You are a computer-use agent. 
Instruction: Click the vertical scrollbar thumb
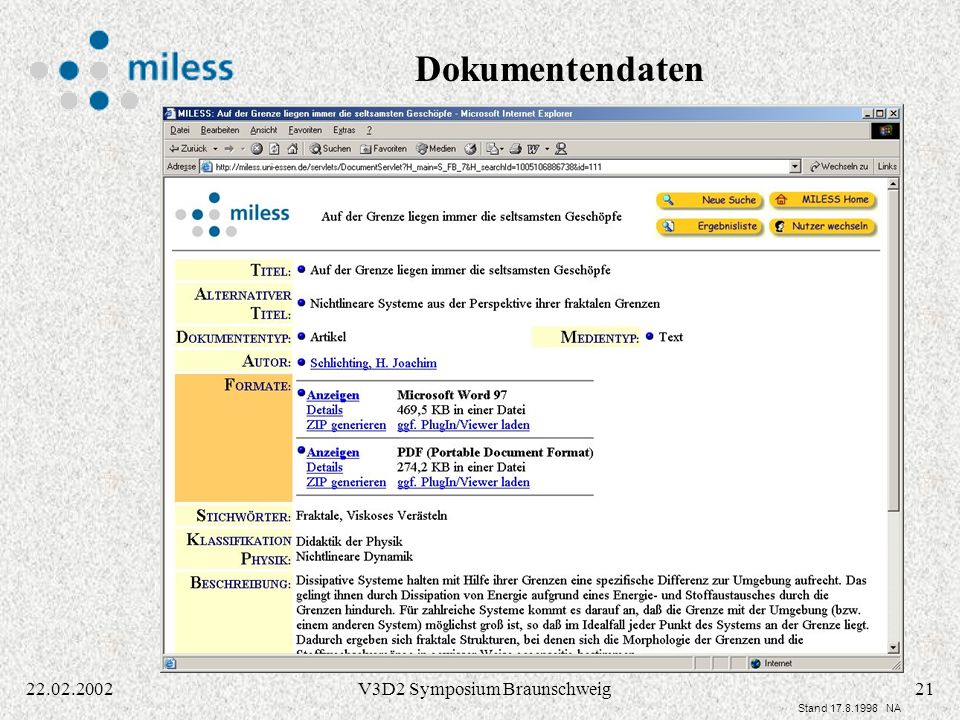tap(893, 350)
